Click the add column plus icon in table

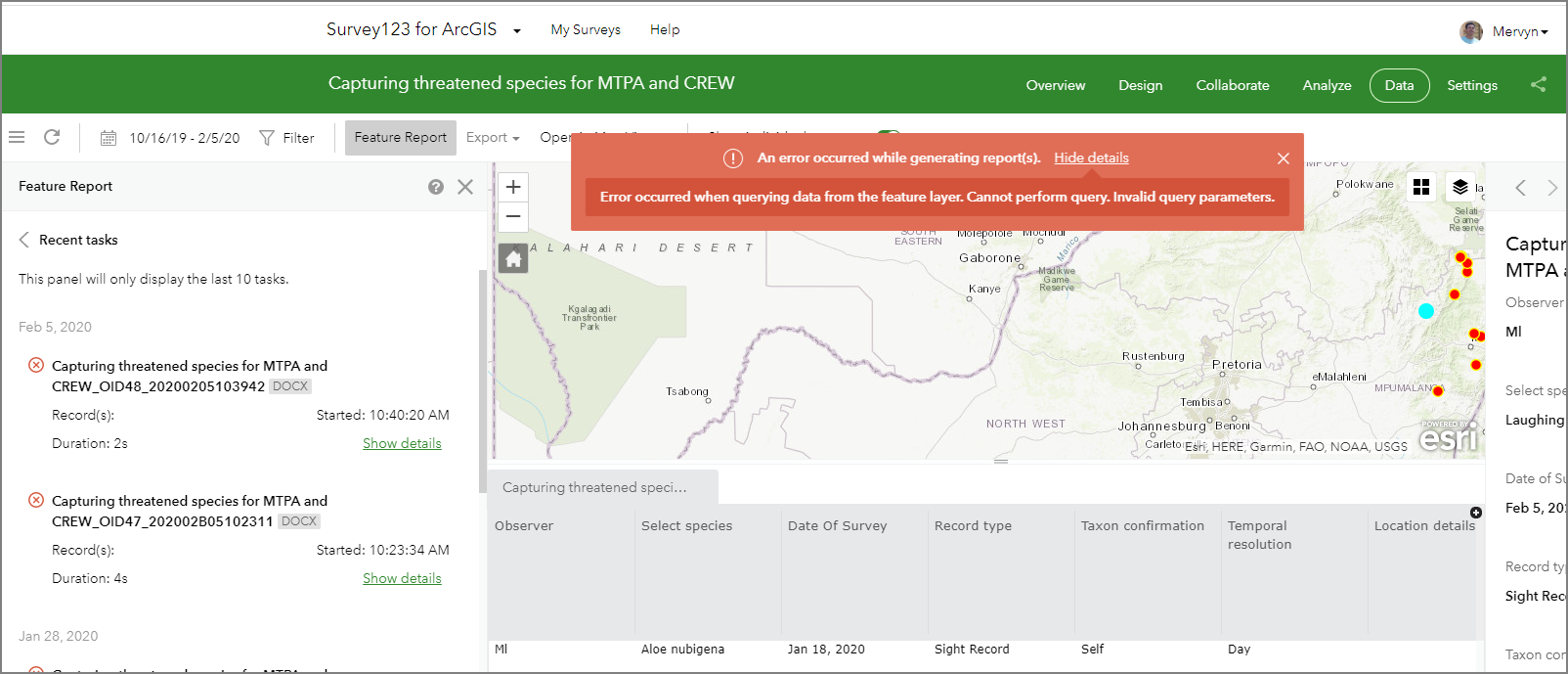click(x=1476, y=513)
